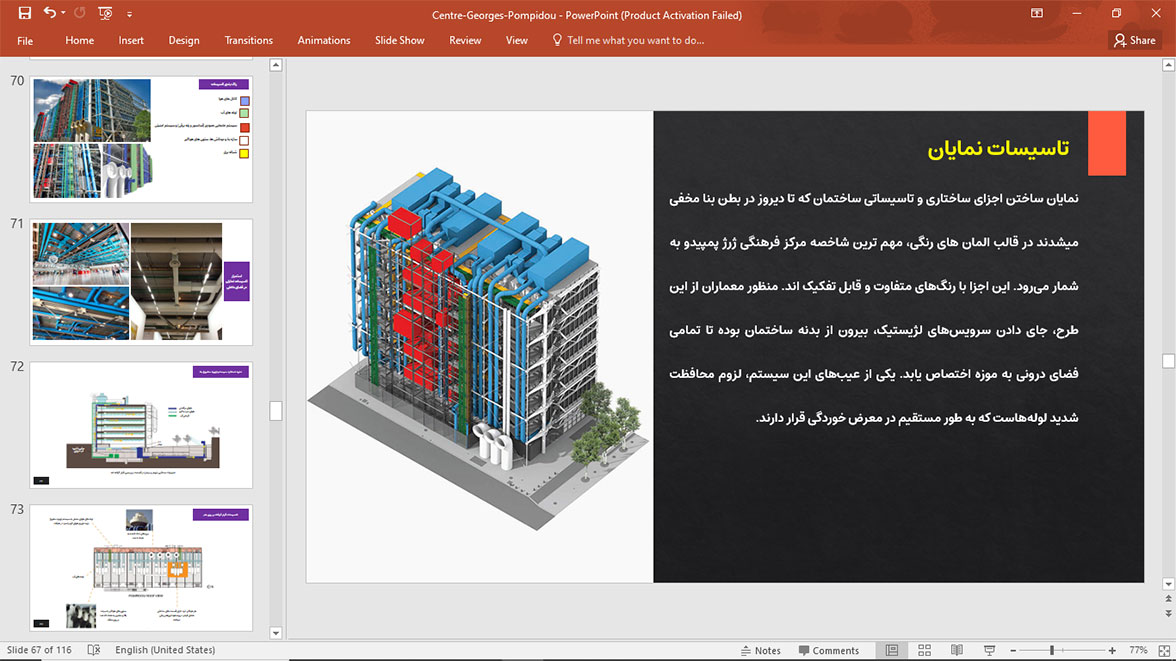Open Customize Quick Access Toolbar dropdown
Image resolution: width=1176 pixels, height=661 pixels.
pyautogui.click(x=129, y=14)
